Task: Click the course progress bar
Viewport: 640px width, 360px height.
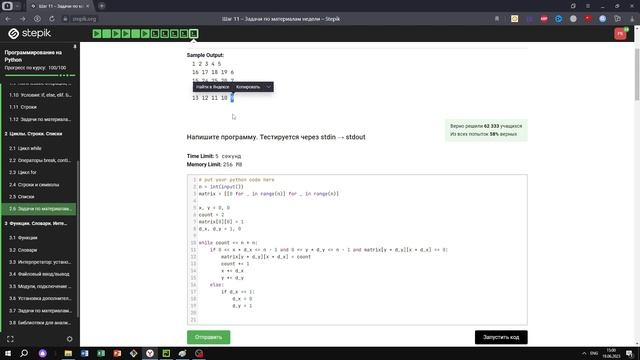Action: (x=40, y=76)
